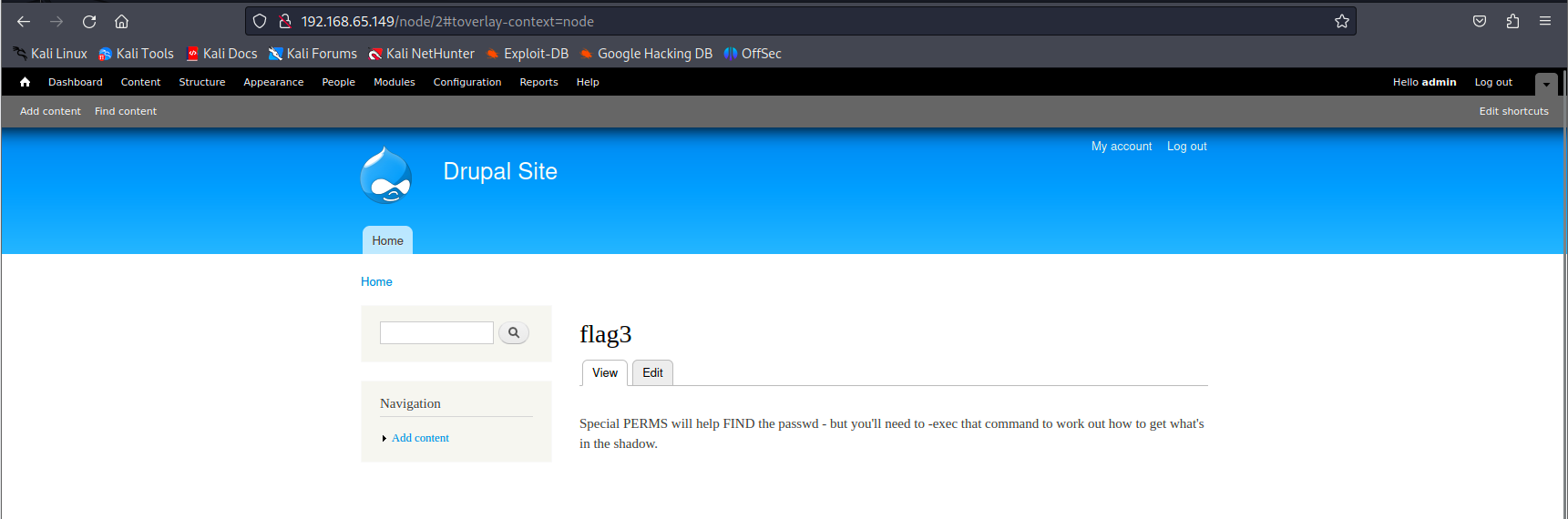Click Edit shortcuts link

(1513, 111)
